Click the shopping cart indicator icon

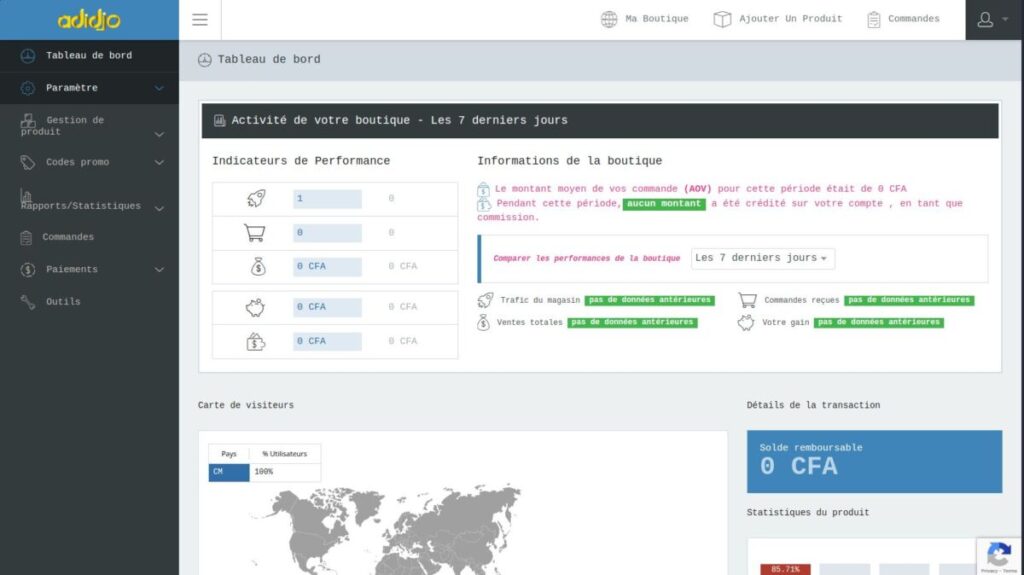pos(256,233)
